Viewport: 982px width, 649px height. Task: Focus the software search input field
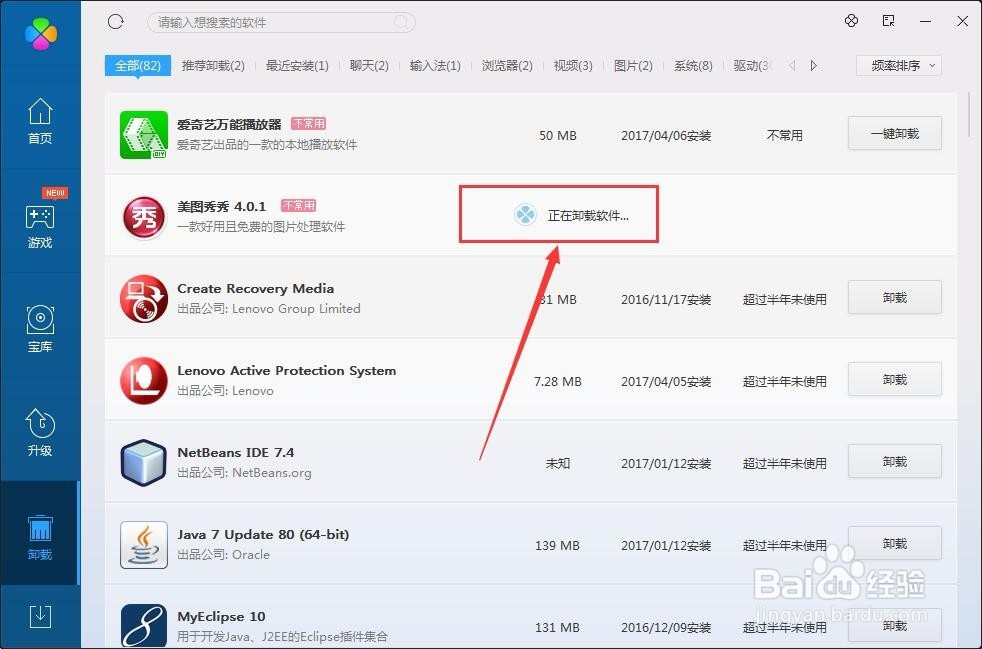click(281, 23)
